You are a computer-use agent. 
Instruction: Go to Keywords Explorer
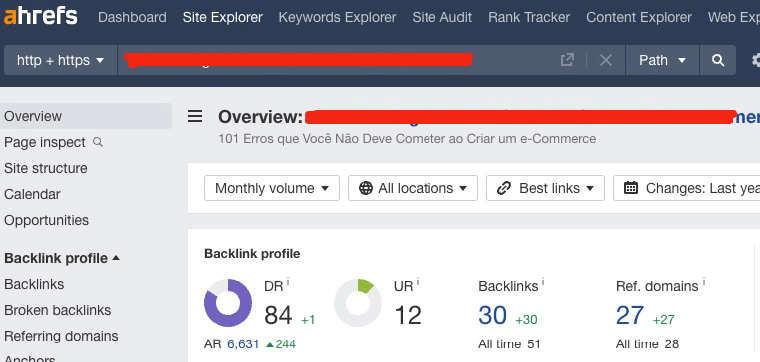(x=337, y=17)
